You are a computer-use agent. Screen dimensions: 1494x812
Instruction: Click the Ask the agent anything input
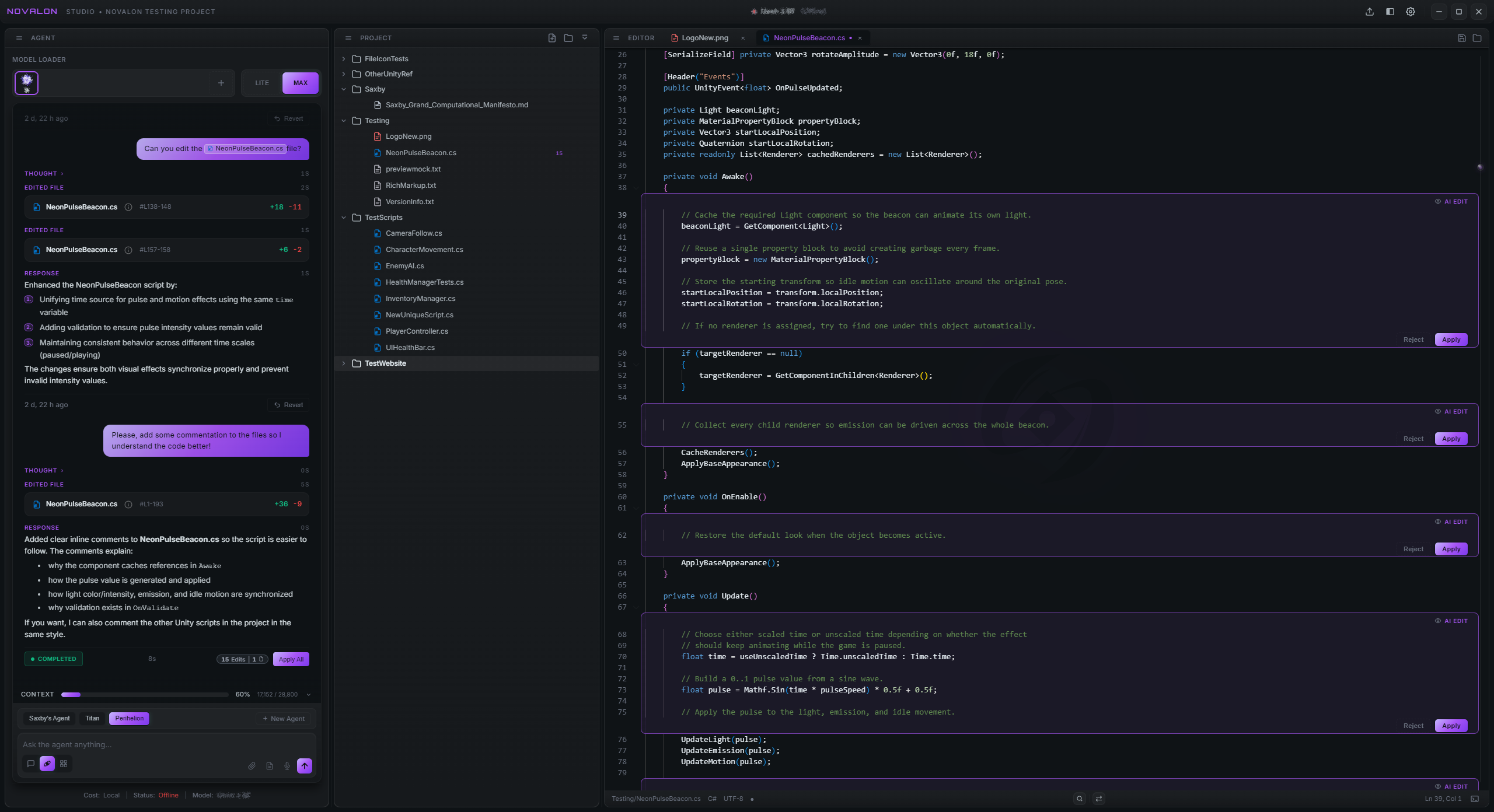(166, 745)
